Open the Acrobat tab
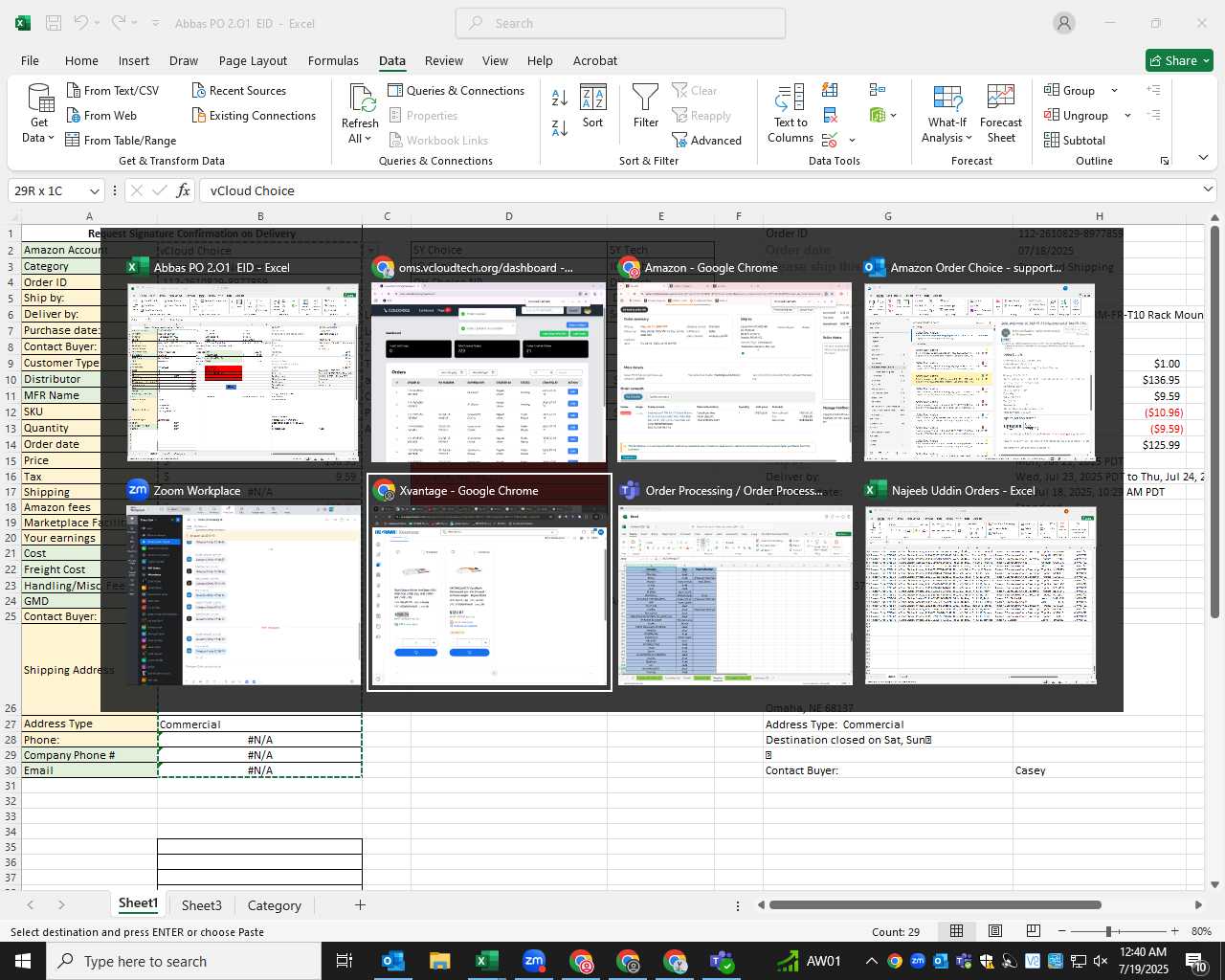 click(x=595, y=60)
